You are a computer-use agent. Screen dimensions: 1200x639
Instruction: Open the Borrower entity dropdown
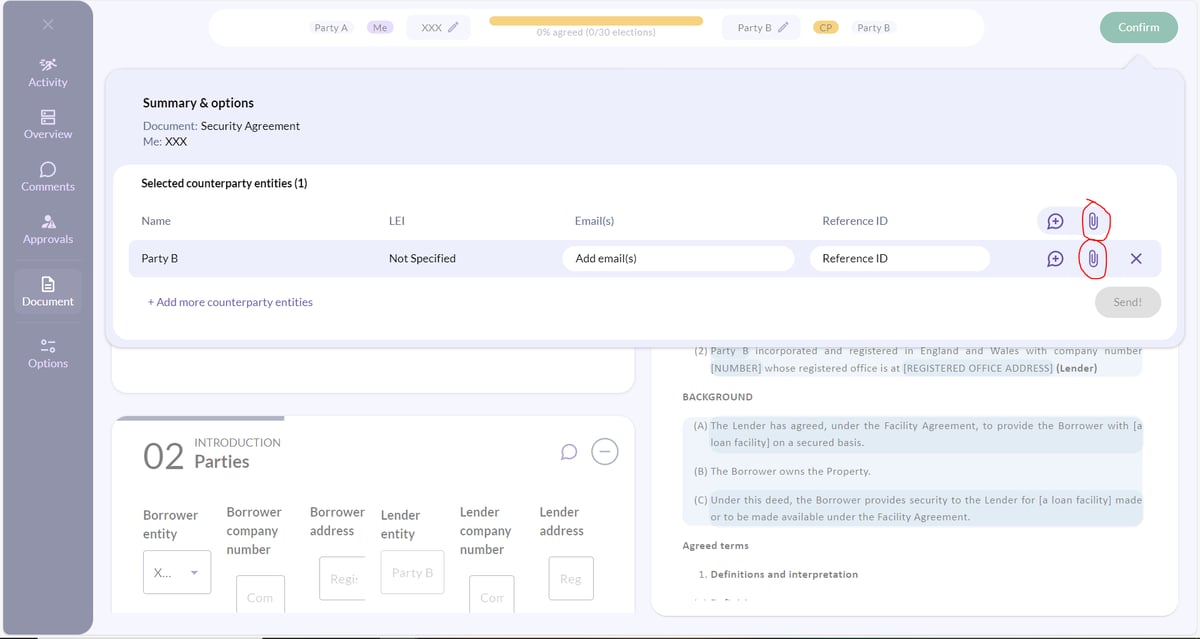[177, 572]
